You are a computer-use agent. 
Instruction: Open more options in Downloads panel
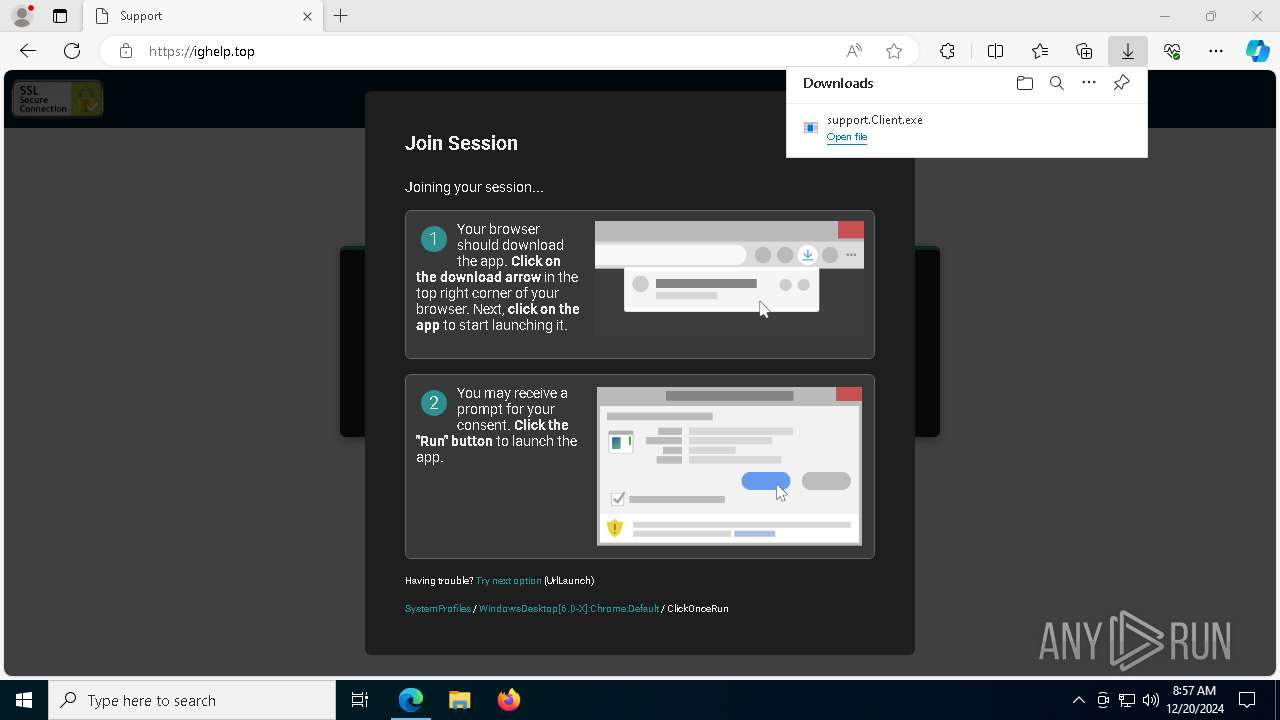[x=1089, y=83]
